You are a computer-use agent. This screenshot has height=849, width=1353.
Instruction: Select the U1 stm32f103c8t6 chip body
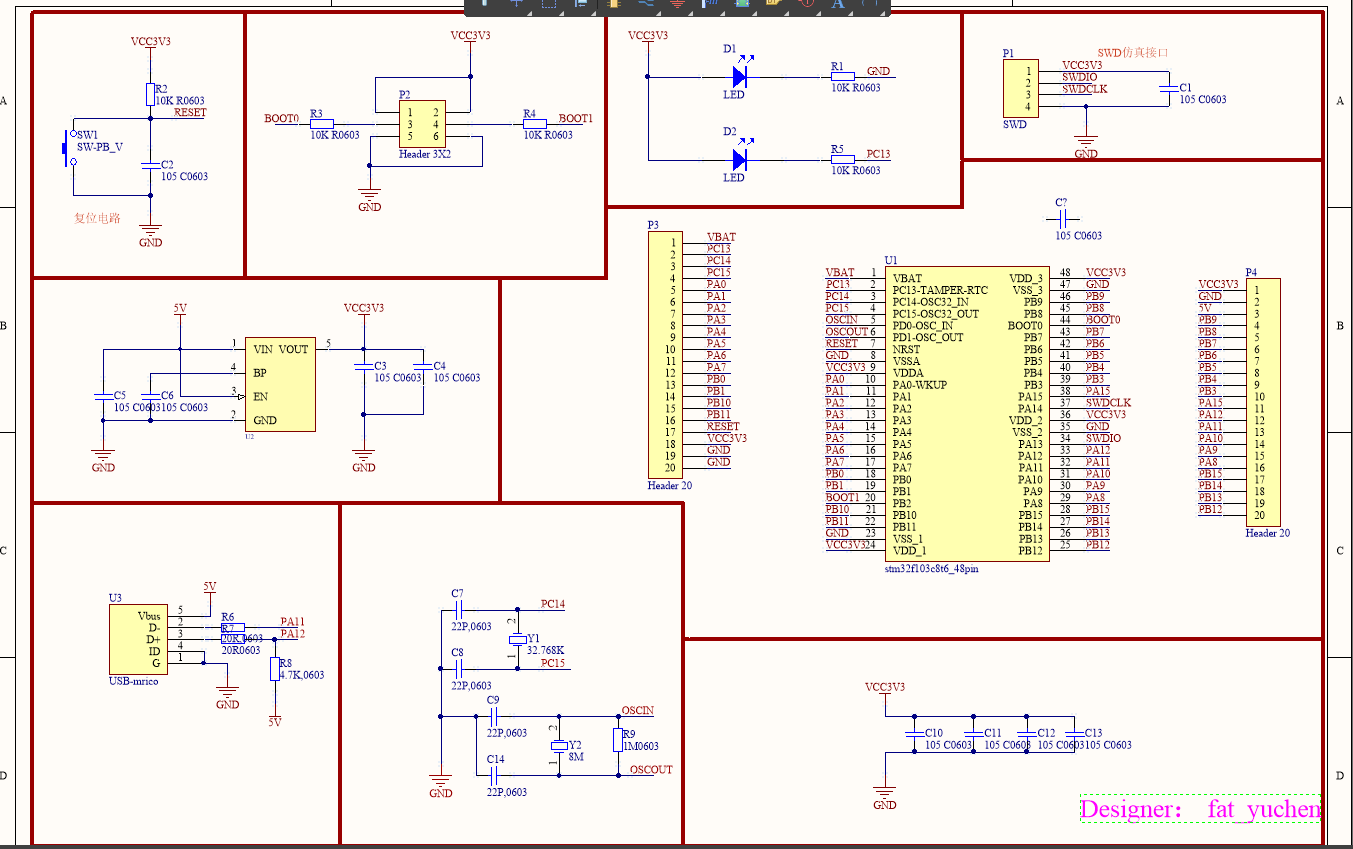pos(967,414)
